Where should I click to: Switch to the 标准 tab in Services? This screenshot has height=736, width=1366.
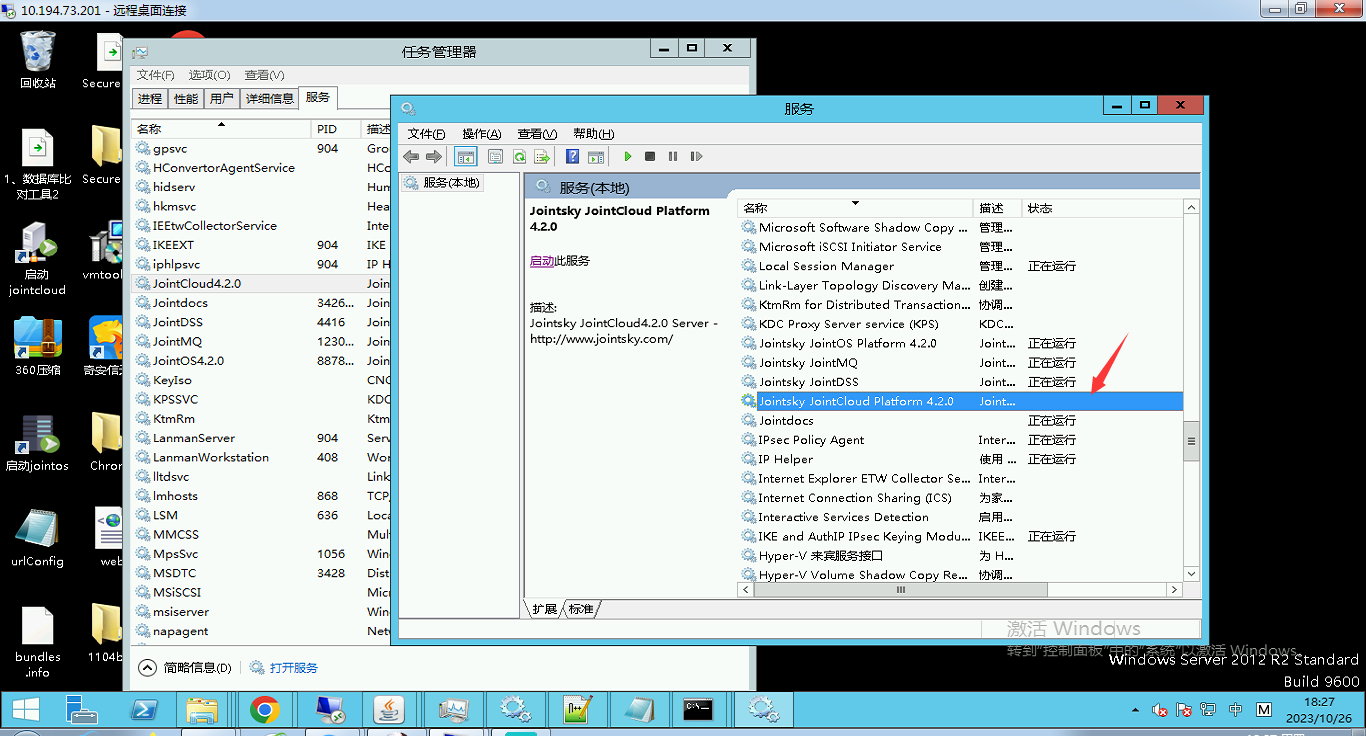[580, 609]
